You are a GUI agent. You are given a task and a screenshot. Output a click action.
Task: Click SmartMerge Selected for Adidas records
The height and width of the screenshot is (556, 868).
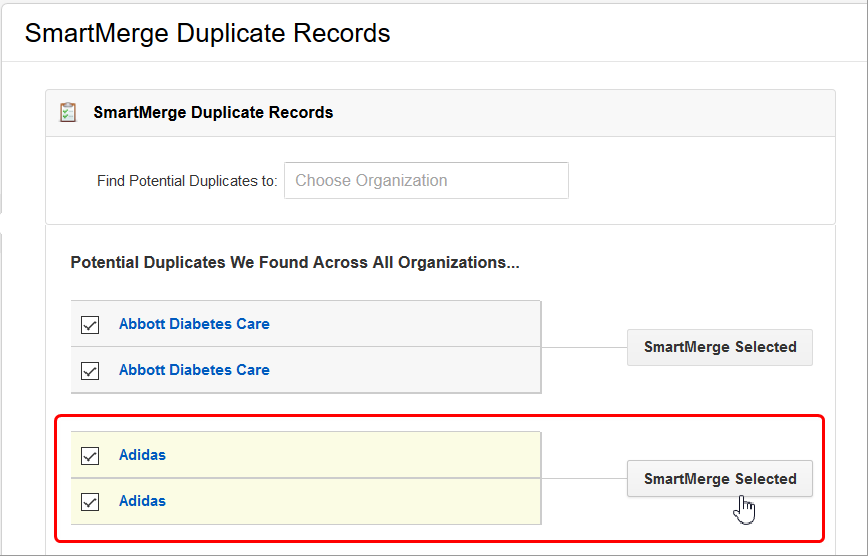pyautogui.click(x=720, y=478)
